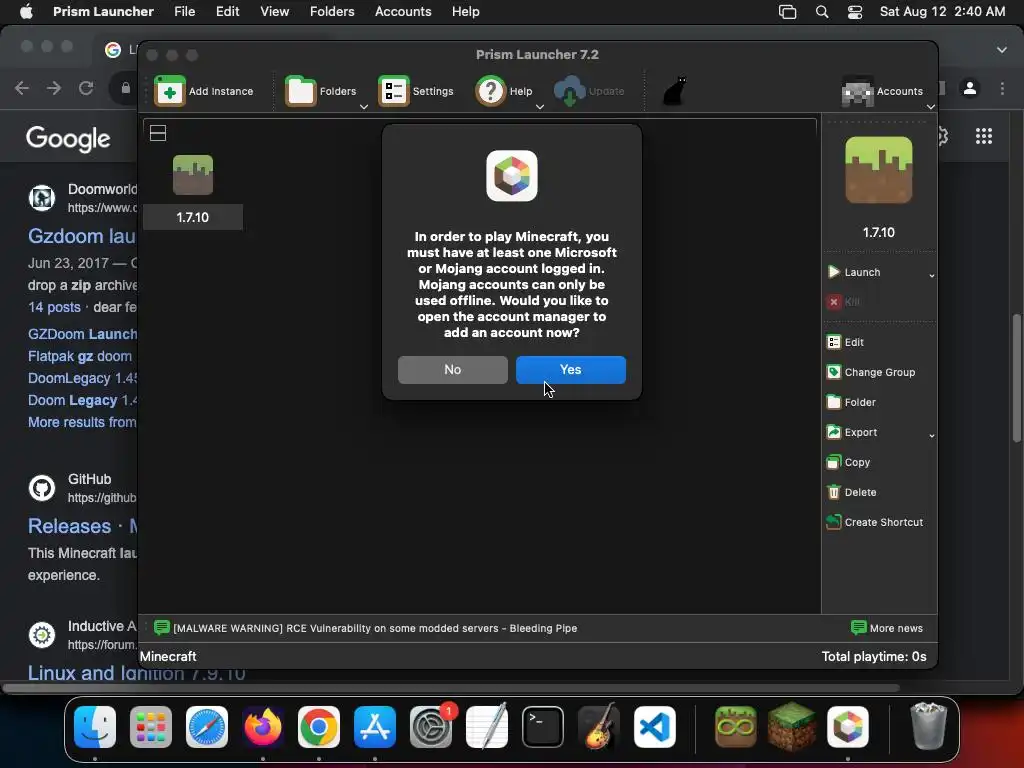The height and width of the screenshot is (768, 1024).
Task: Click the Kill instance icon
Action: pyautogui.click(x=834, y=302)
